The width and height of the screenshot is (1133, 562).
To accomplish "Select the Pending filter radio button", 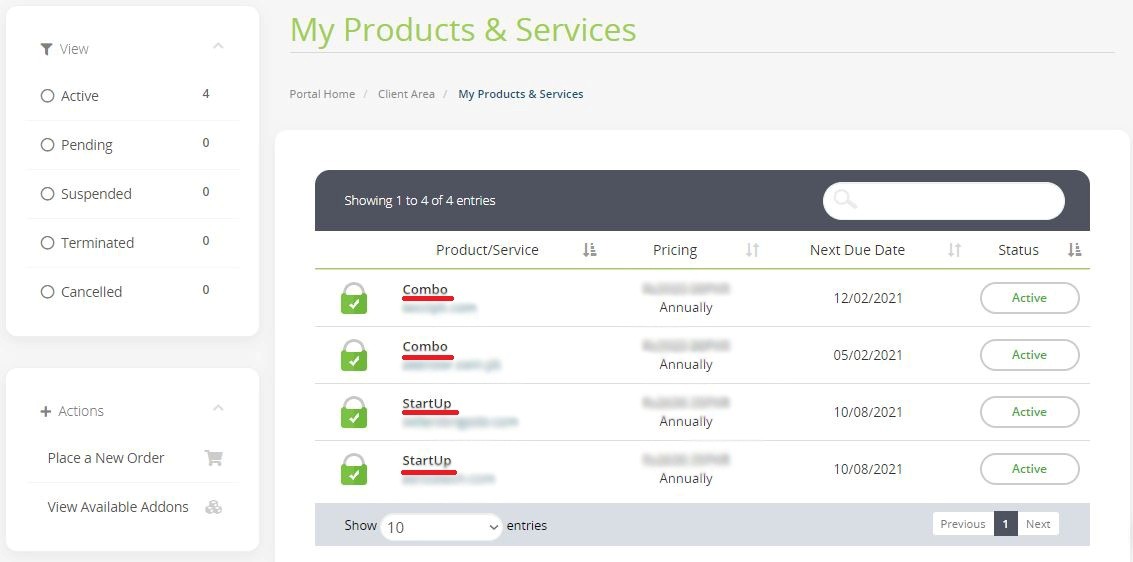I will click(47, 145).
